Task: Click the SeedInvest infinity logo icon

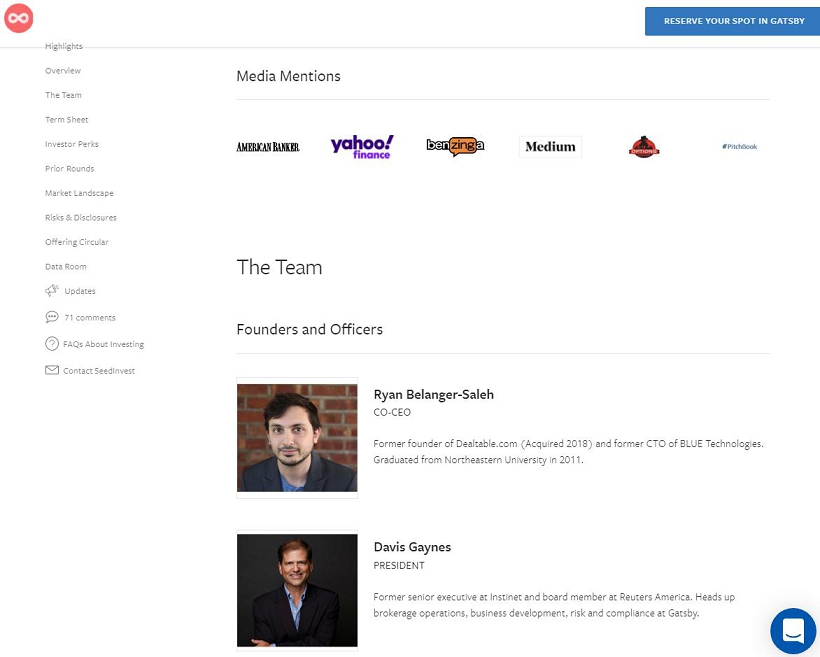Action: (x=19, y=18)
